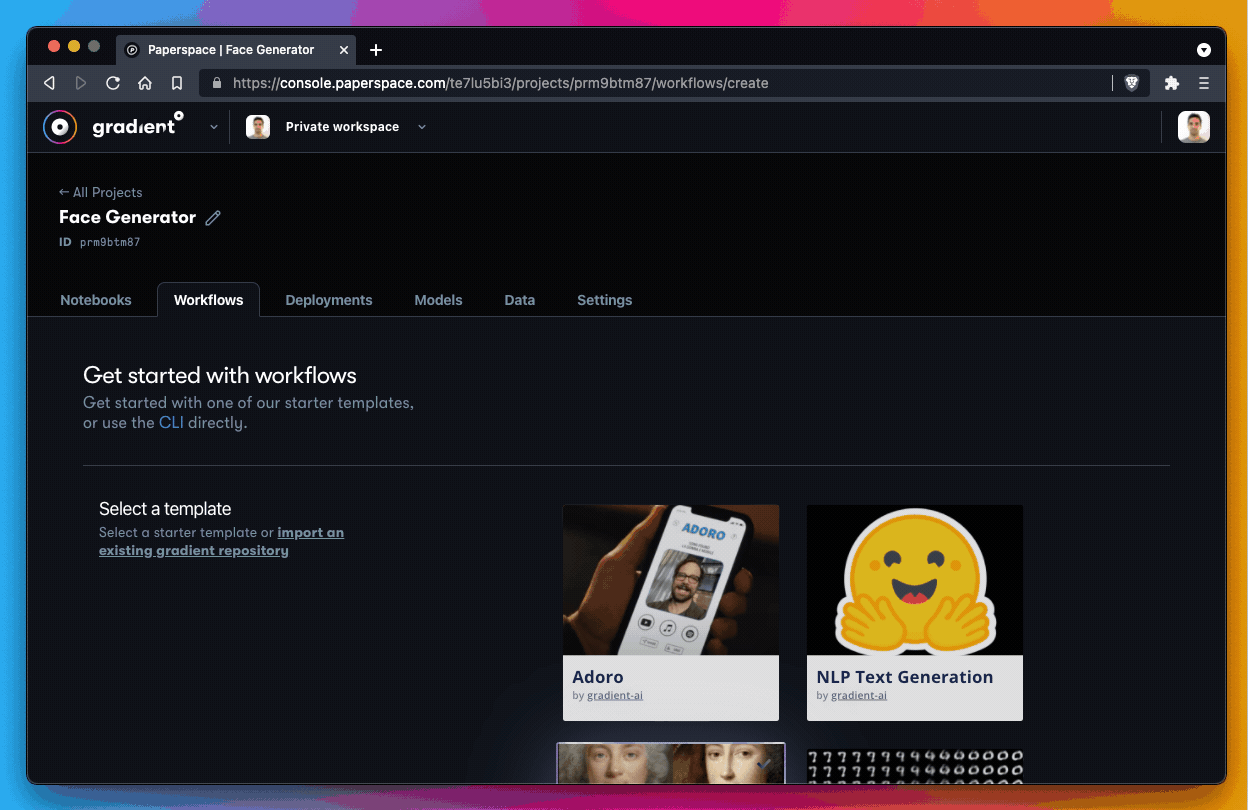Select the Adoro template thumbnail
Image resolution: width=1248 pixels, height=810 pixels.
[671, 580]
